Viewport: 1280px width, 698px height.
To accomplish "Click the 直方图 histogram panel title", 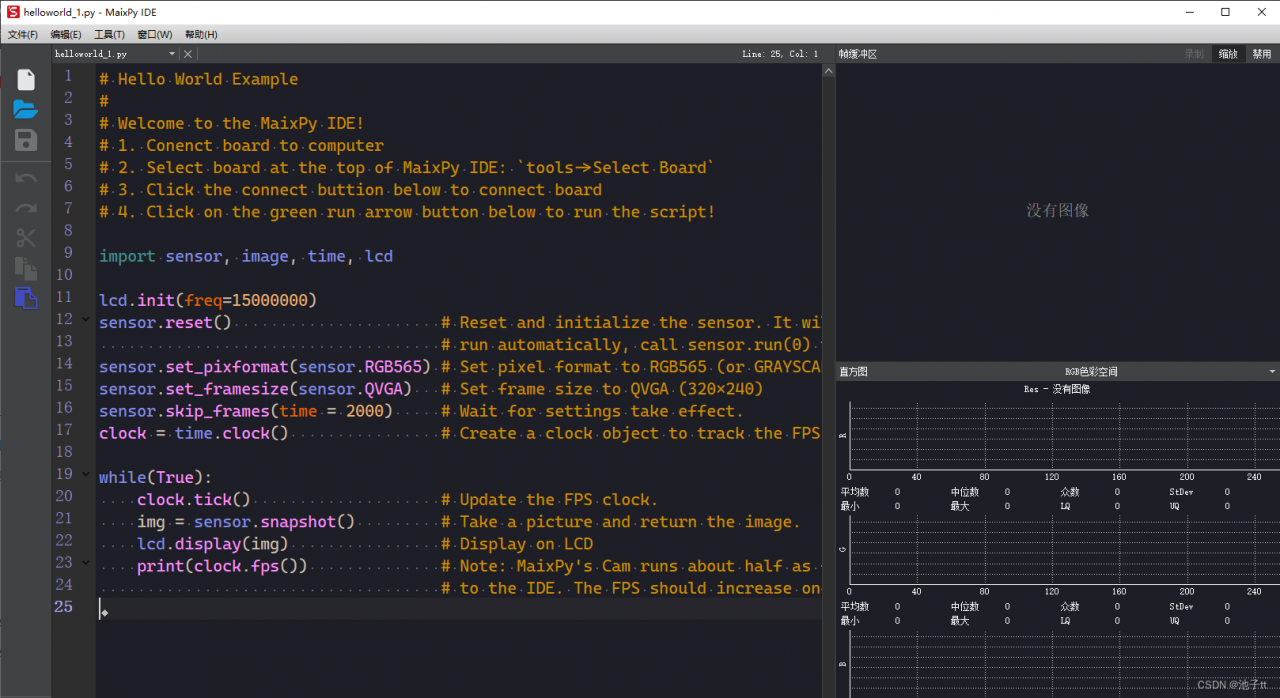I will 853,371.
